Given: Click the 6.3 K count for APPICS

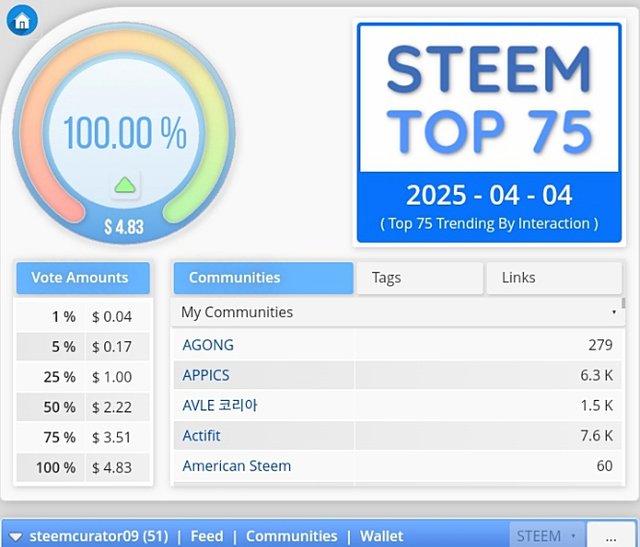Looking at the screenshot, I should tap(596, 375).
